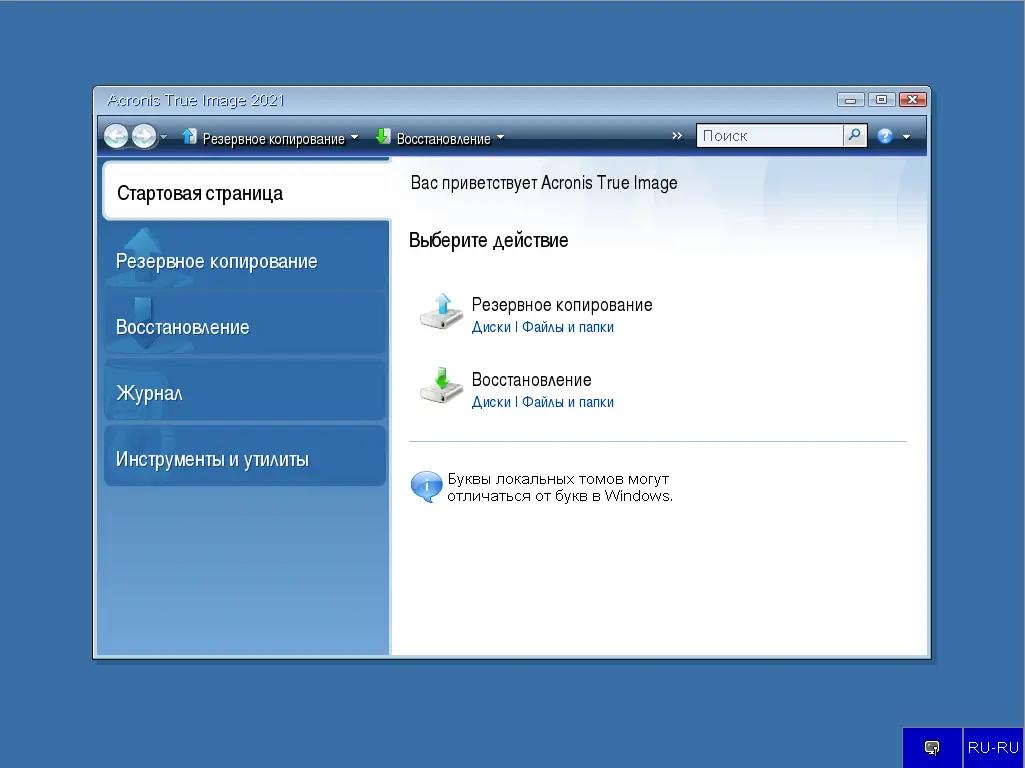The image size is (1025, 768).
Task: Open the Восстановление dropdown menu
Action: click(x=499, y=138)
